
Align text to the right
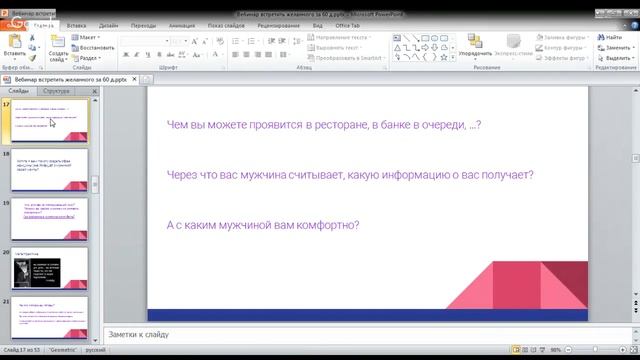click(258, 55)
